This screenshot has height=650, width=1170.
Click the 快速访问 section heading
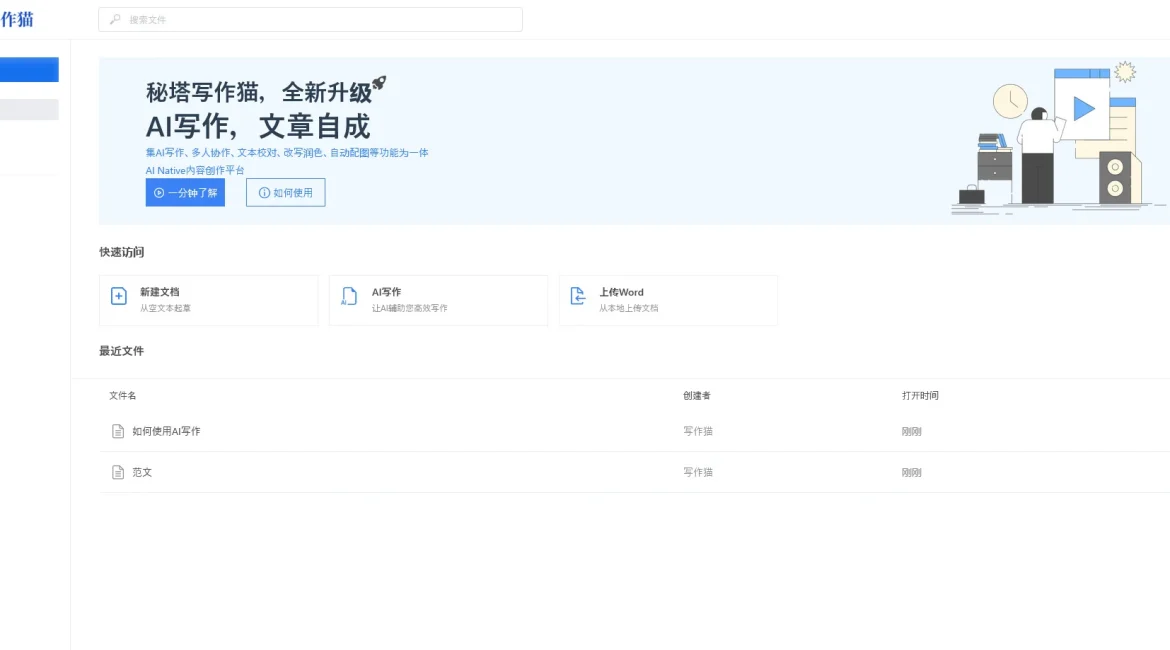pos(122,252)
